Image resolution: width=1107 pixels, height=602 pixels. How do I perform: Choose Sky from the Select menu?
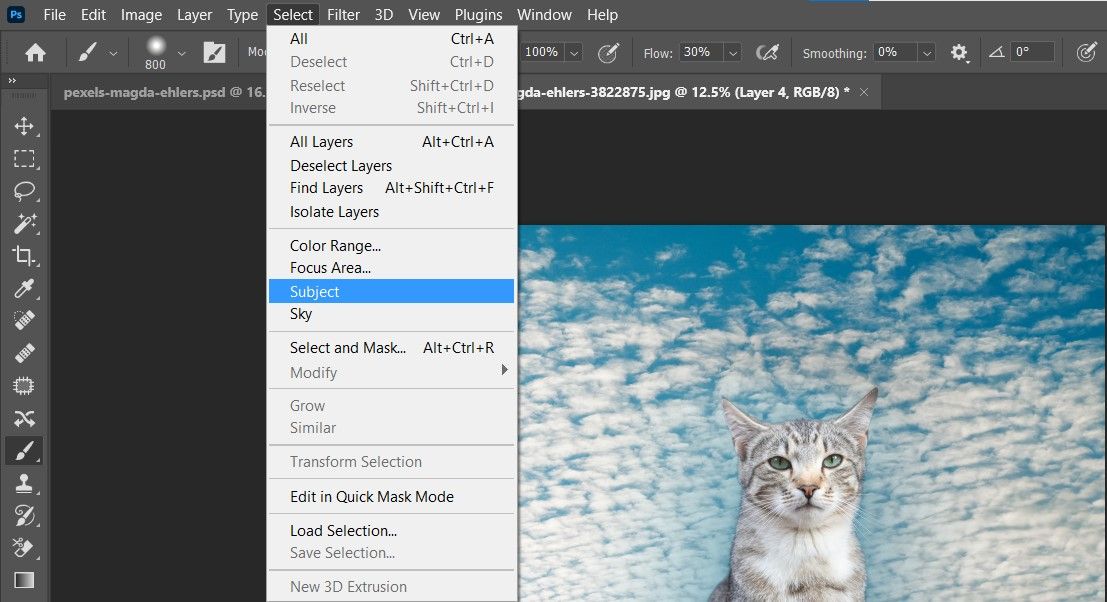click(391, 314)
